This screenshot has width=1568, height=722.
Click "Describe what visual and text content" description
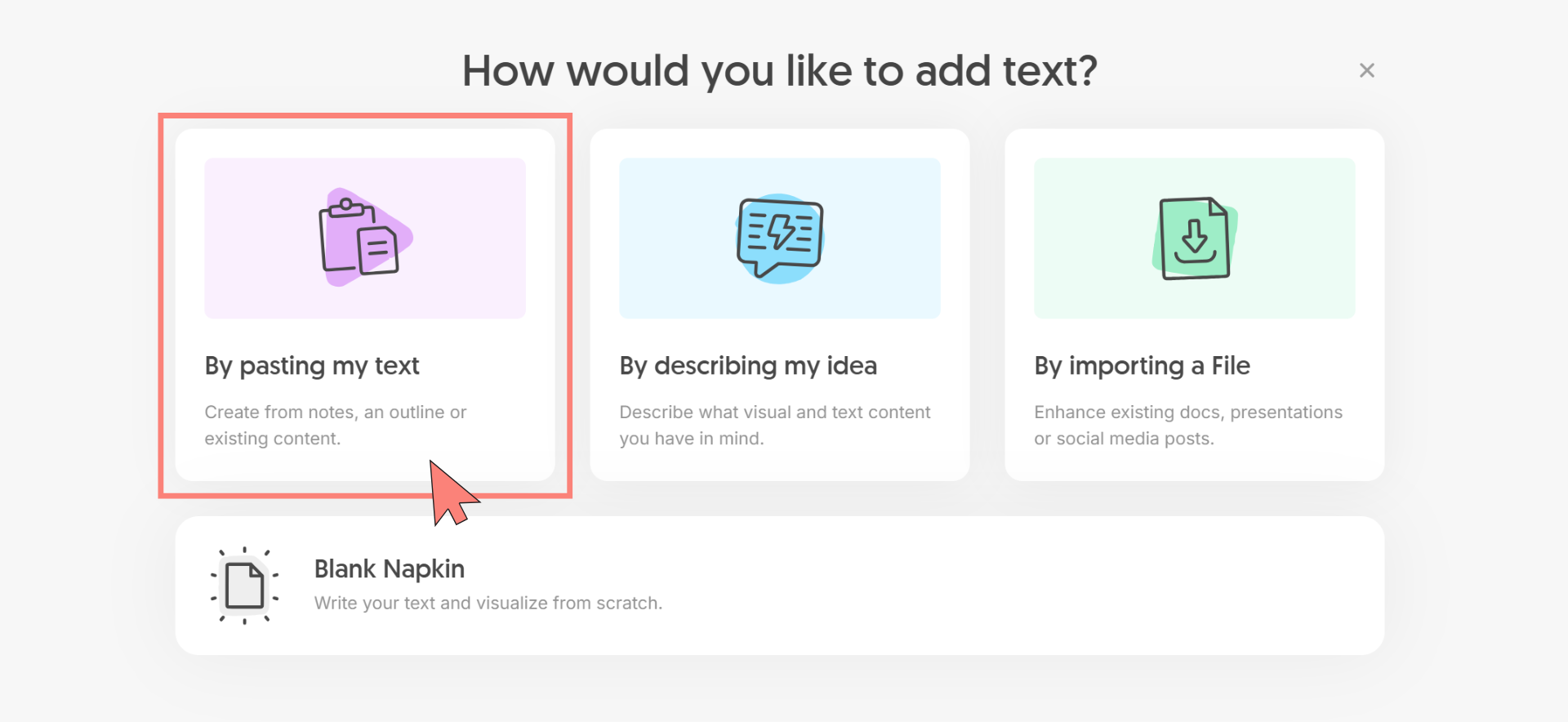774,412
